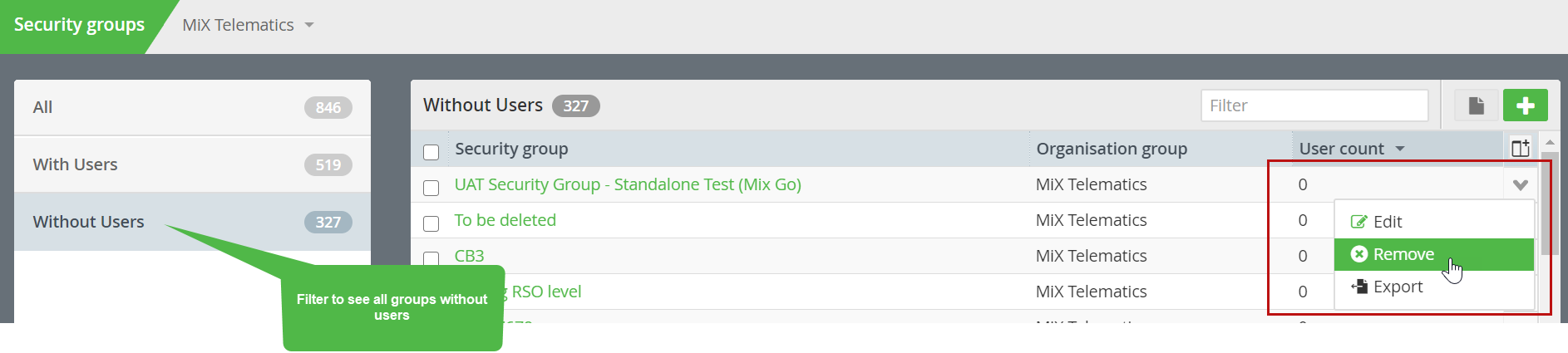Click the Export icon in dropdown menu
1568x353 pixels.
point(1359,287)
